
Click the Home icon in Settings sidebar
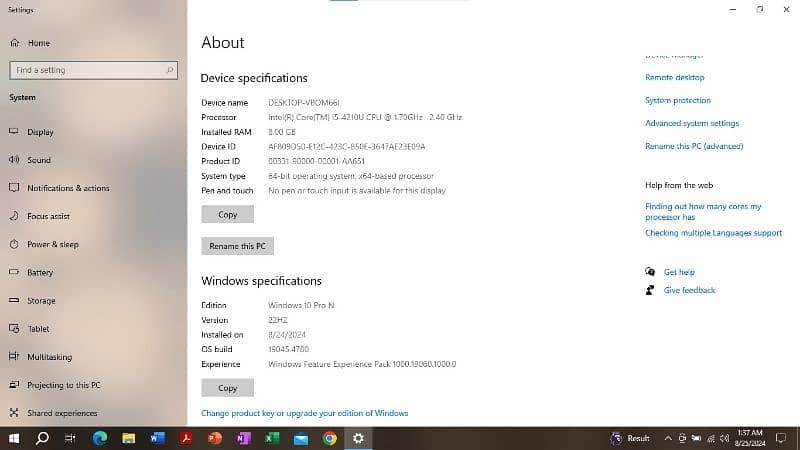[14, 43]
